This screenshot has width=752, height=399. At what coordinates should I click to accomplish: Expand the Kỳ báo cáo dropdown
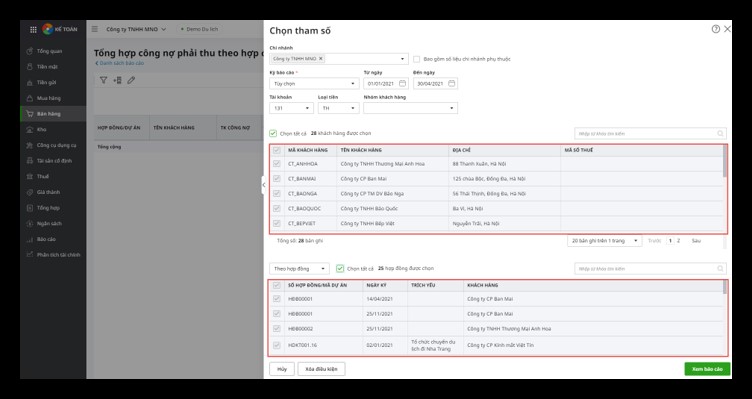coord(353,83)
